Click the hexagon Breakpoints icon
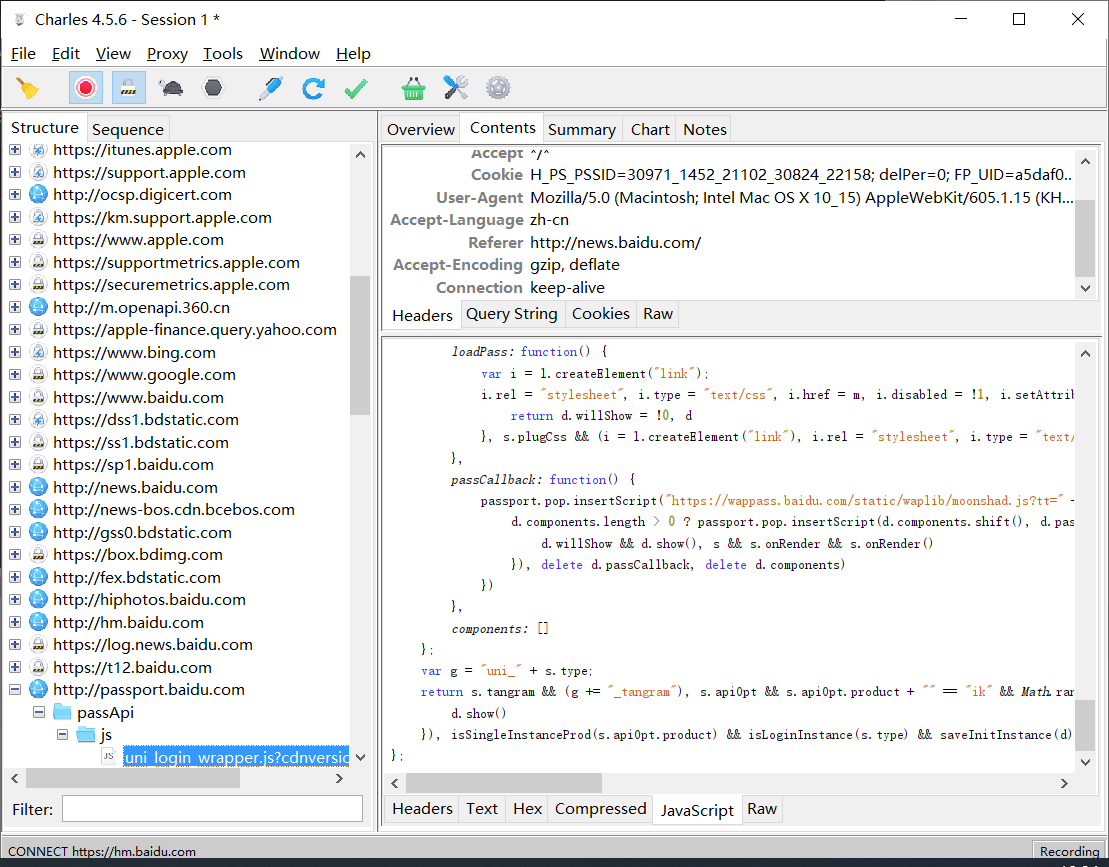The width and height of the screenshot is (1109, 867). [x=213, y=88]
